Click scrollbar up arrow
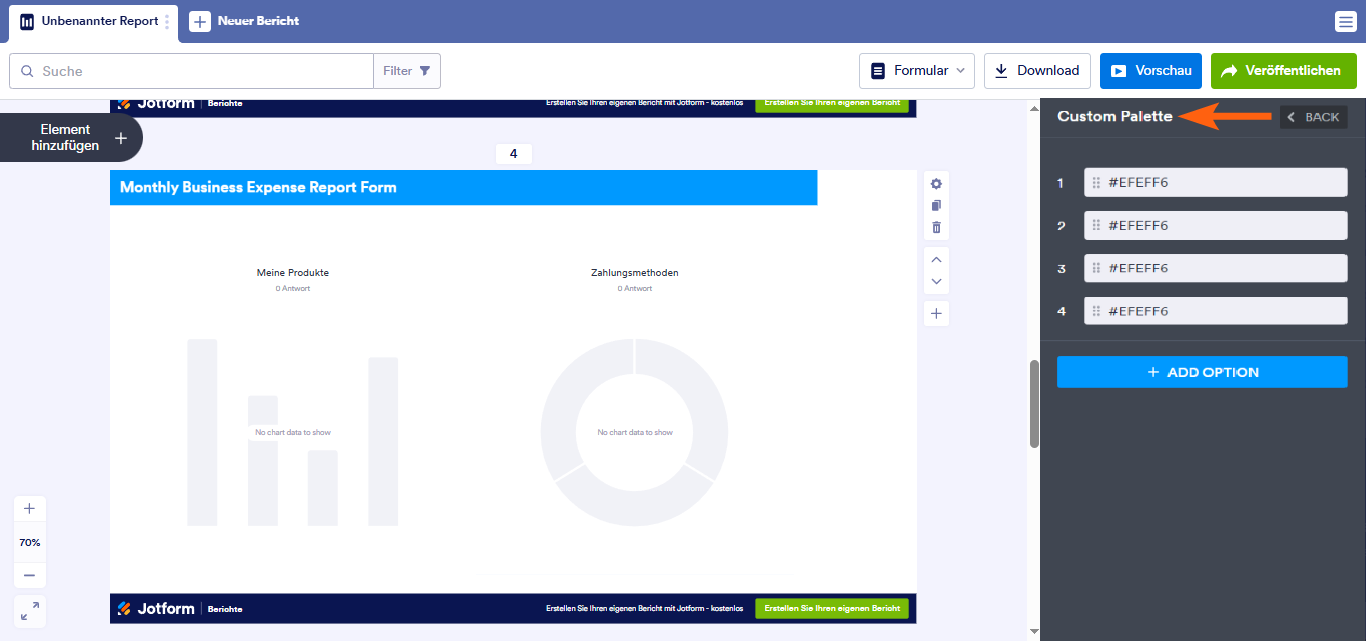 click(x=1034, y=107)
